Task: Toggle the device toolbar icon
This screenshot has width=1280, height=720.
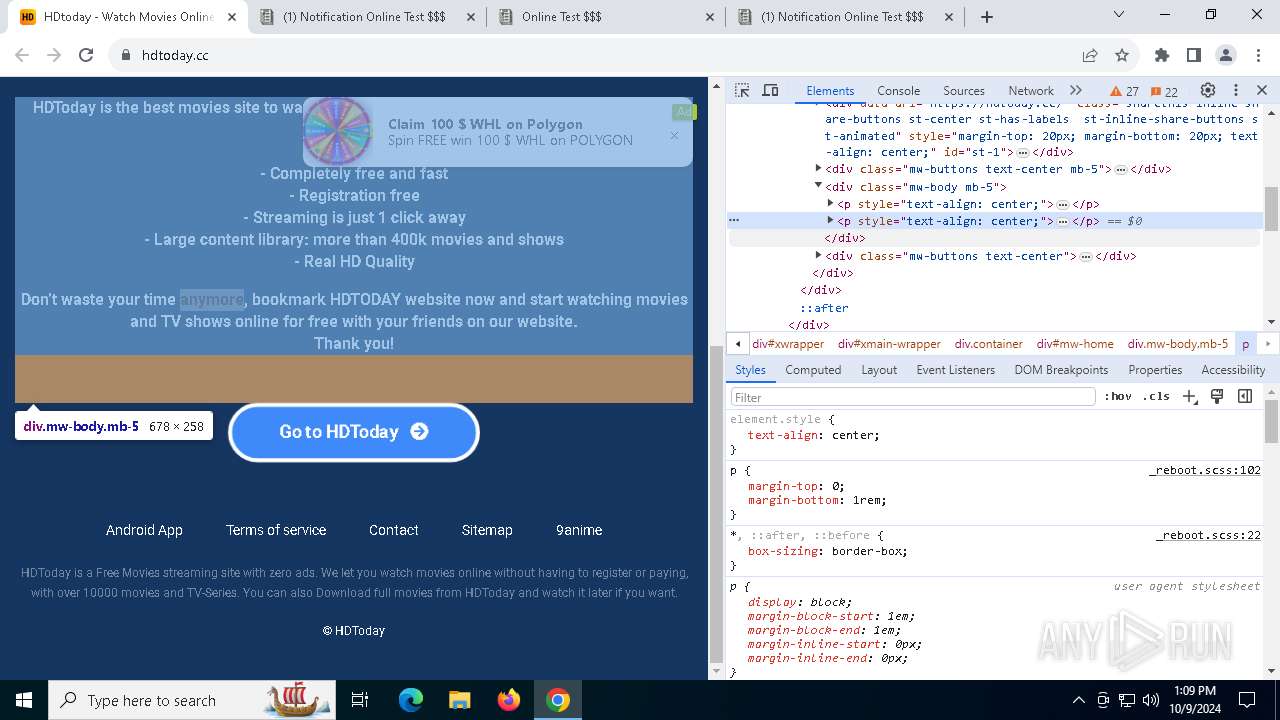Action: (770, 90)
